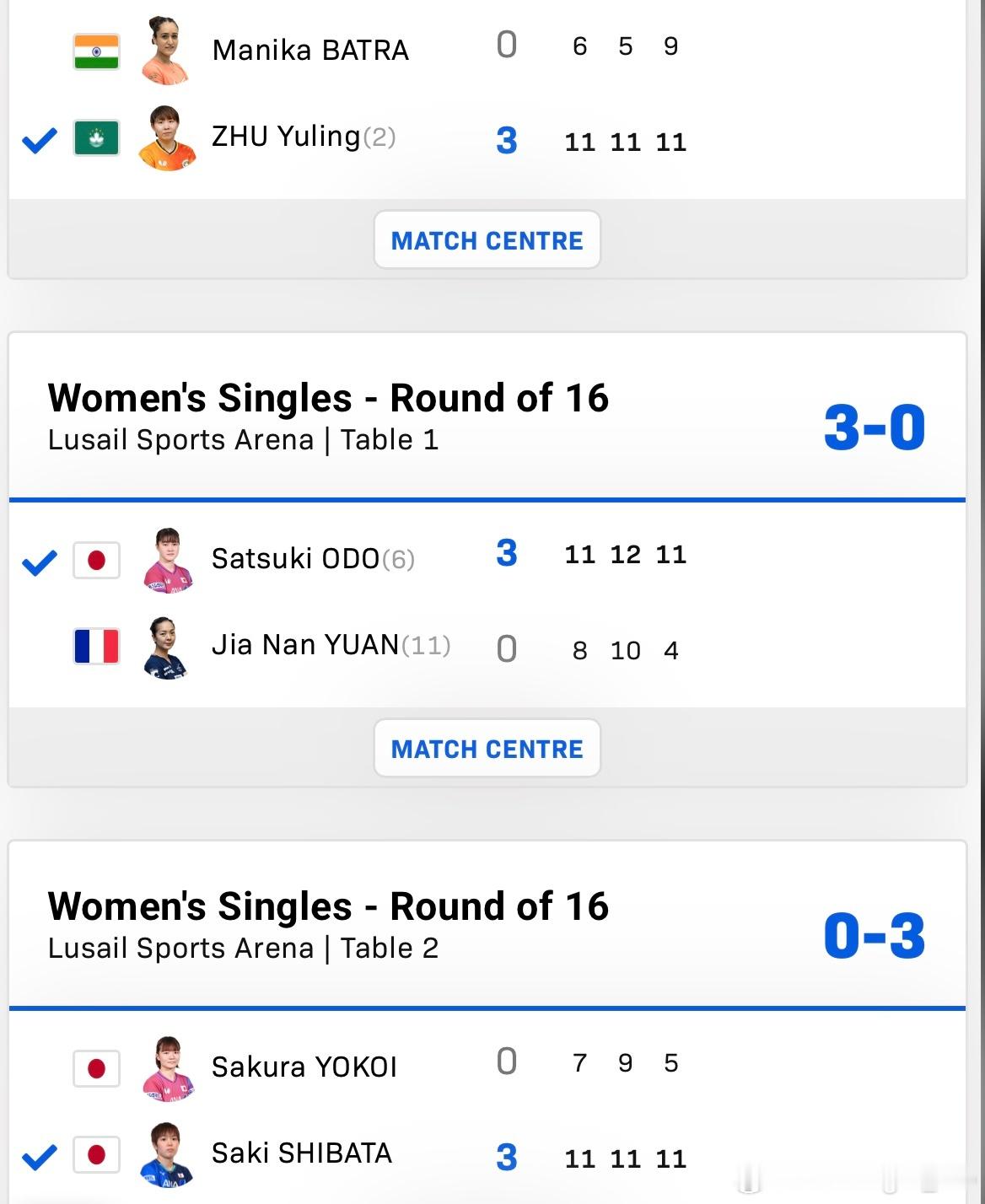Open Jia Nan YUAN's player photo

(x=166, y=647)
